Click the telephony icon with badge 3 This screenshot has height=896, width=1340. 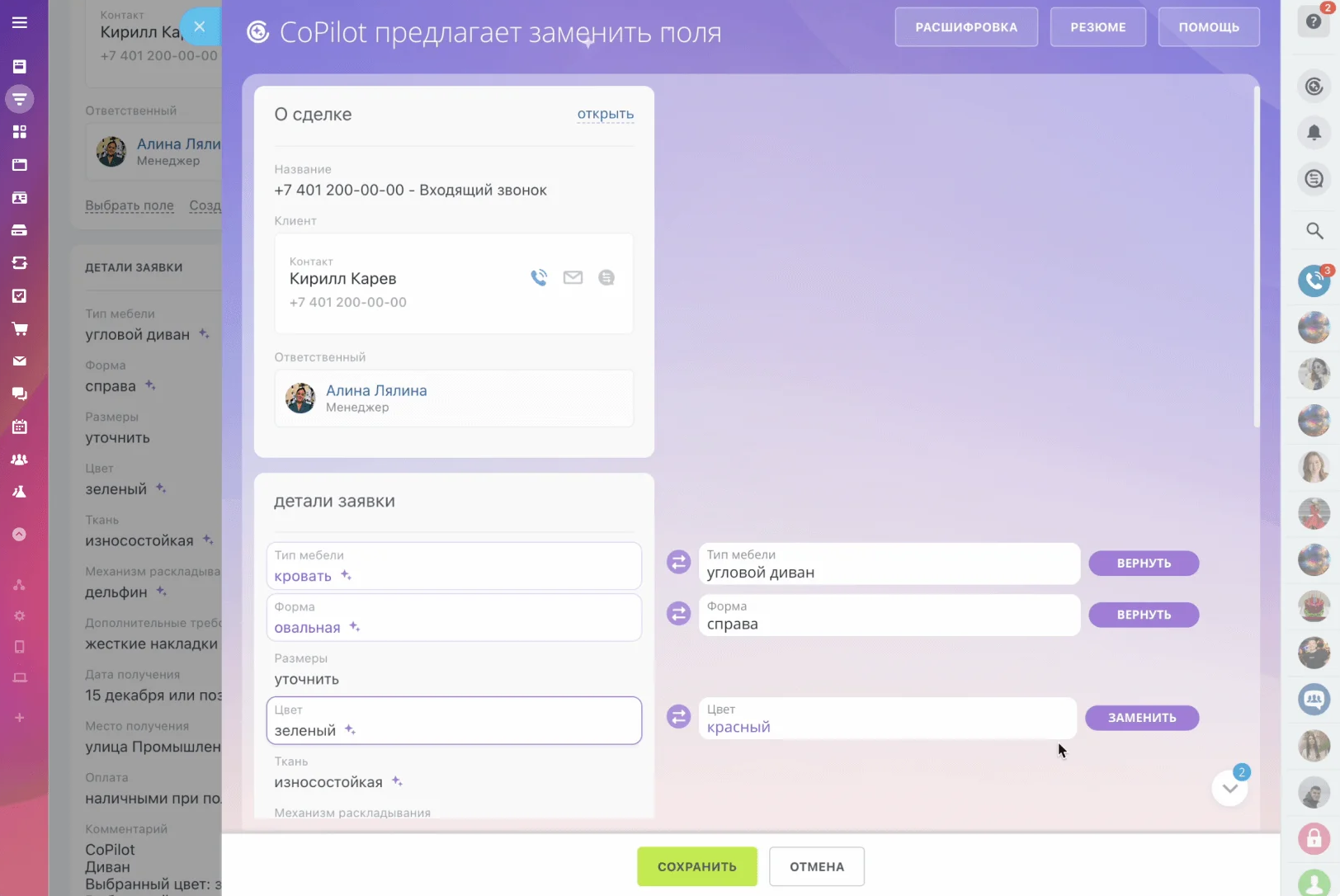tap(1314, 281)
